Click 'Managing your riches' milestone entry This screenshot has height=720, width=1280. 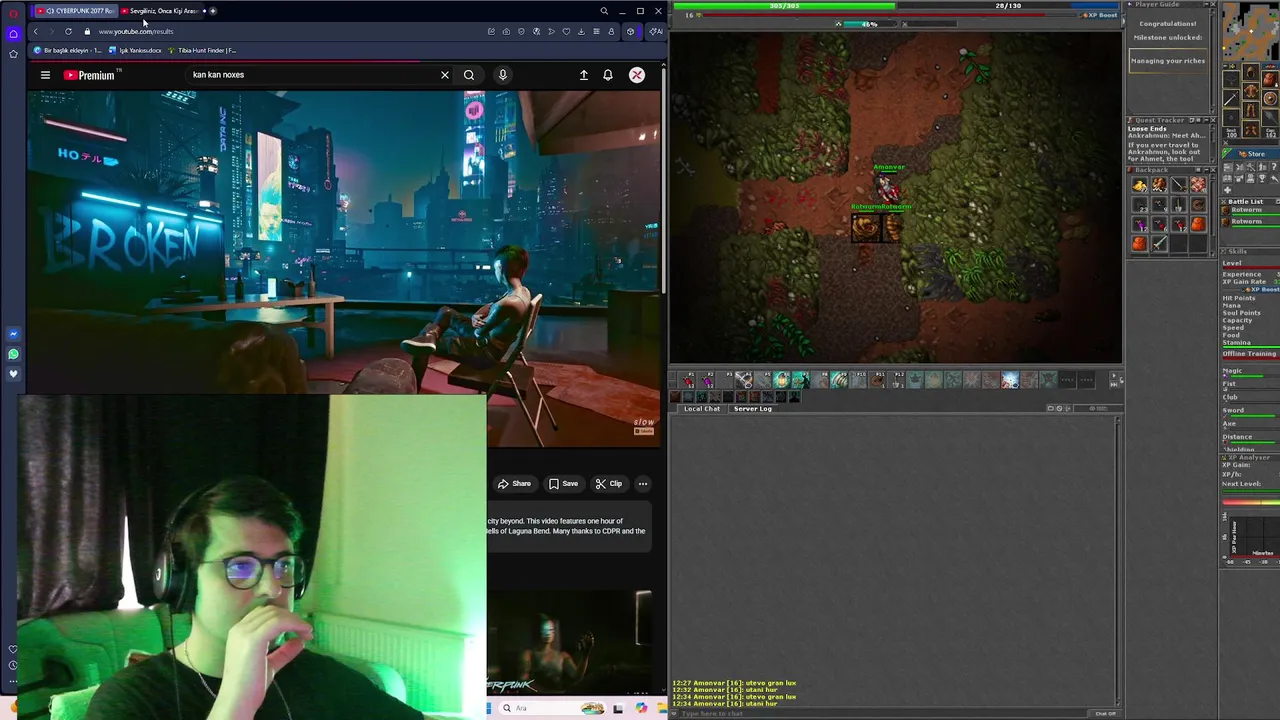pyautogui.click(x=1168, y=61)
